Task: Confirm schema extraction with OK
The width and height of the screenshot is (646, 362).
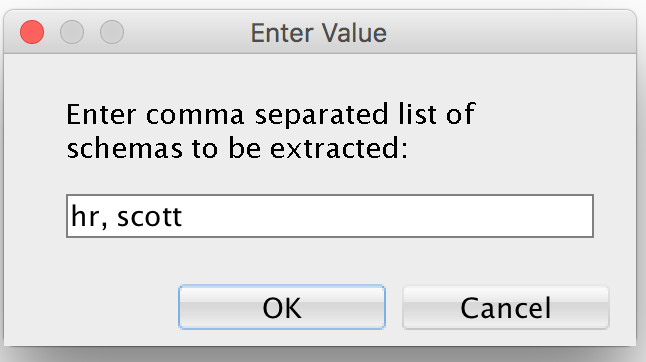Action: tap(282, 307)
